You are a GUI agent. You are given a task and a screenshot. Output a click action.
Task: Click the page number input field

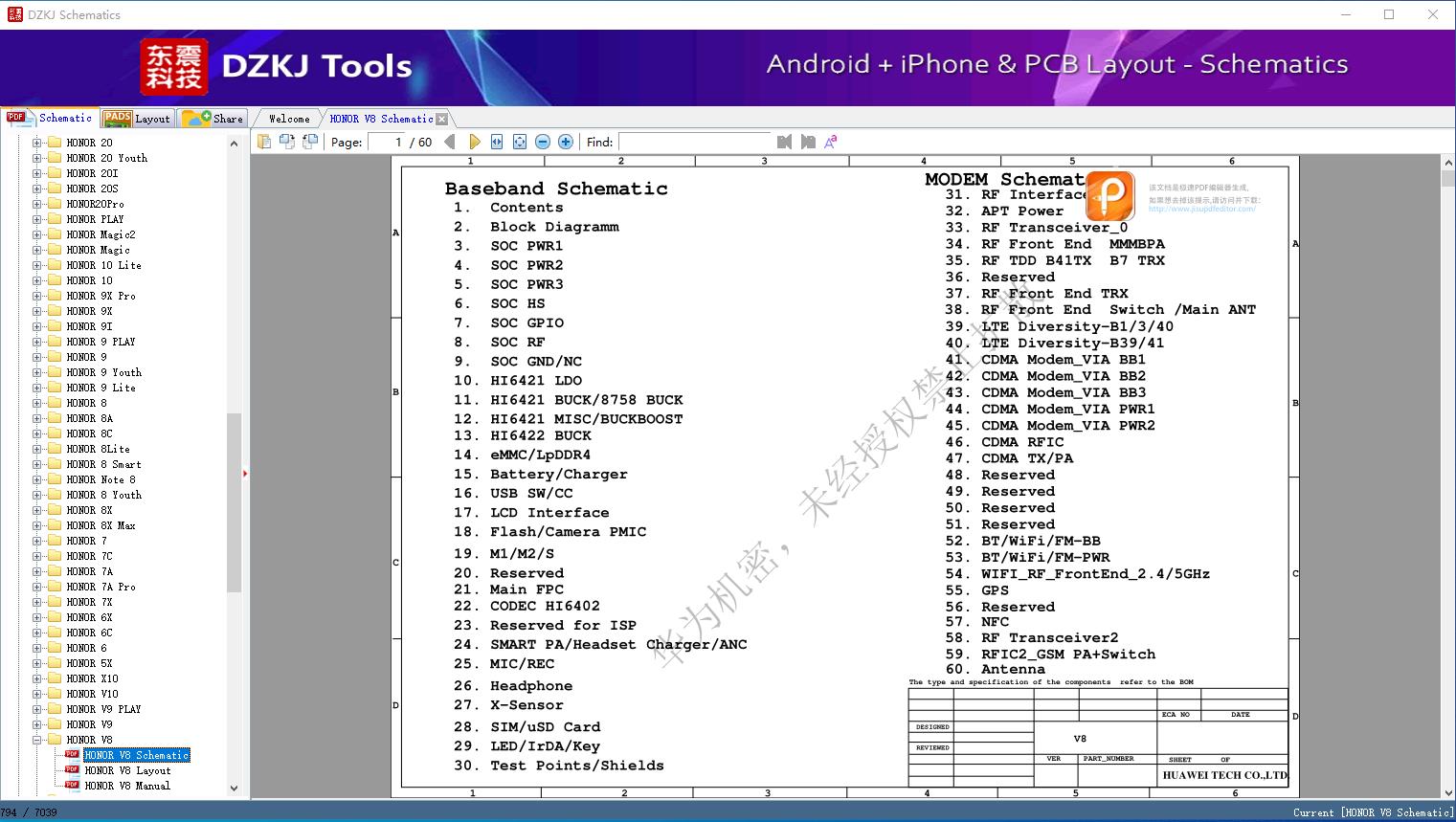coord(386,142)
